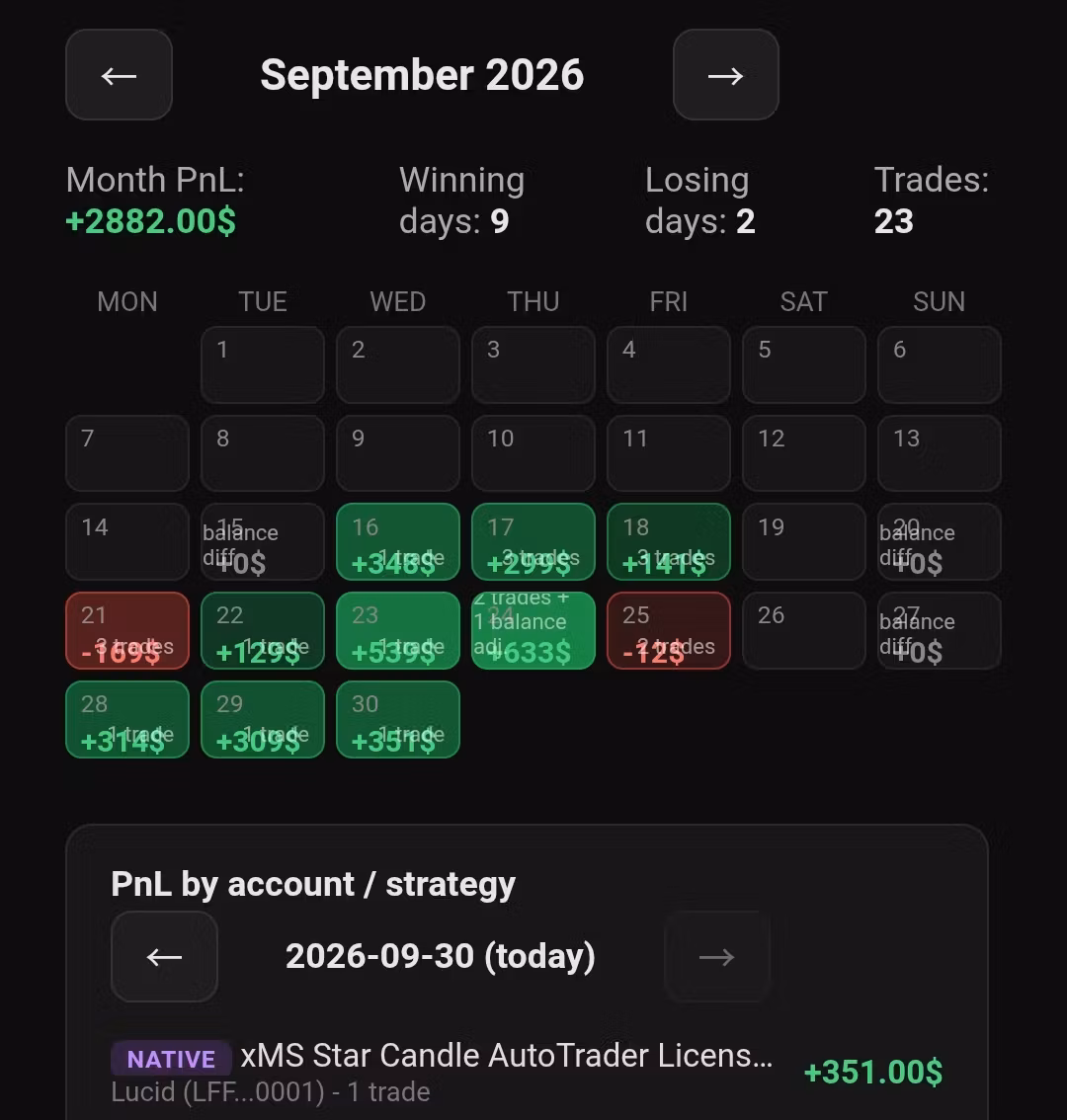Open September 18 with +141$ profit
The image size is (1067, 1120).
[669, 541]
